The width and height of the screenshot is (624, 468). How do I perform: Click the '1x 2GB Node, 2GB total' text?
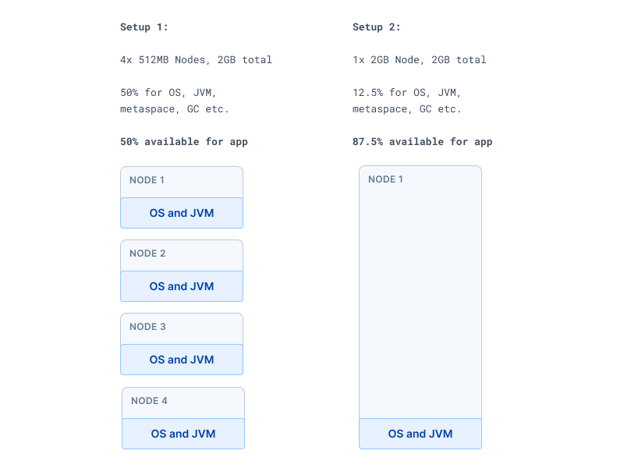(419, 60)
